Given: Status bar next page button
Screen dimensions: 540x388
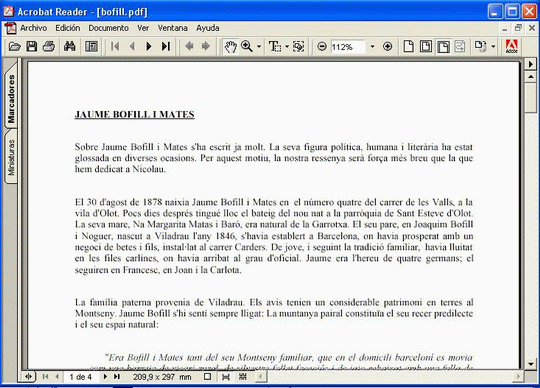Looking at the screenshot, I should pos(105,377).
